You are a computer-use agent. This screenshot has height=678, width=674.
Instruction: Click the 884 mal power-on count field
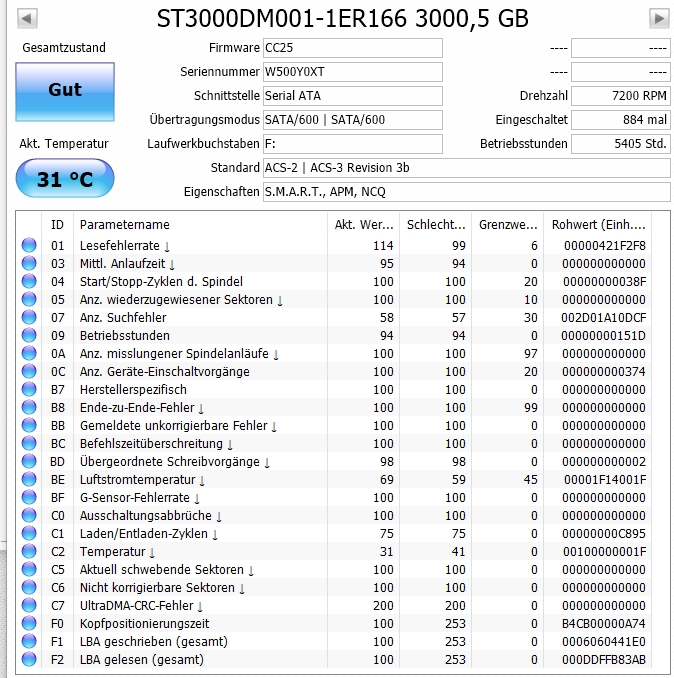click(x=621, y=120)
